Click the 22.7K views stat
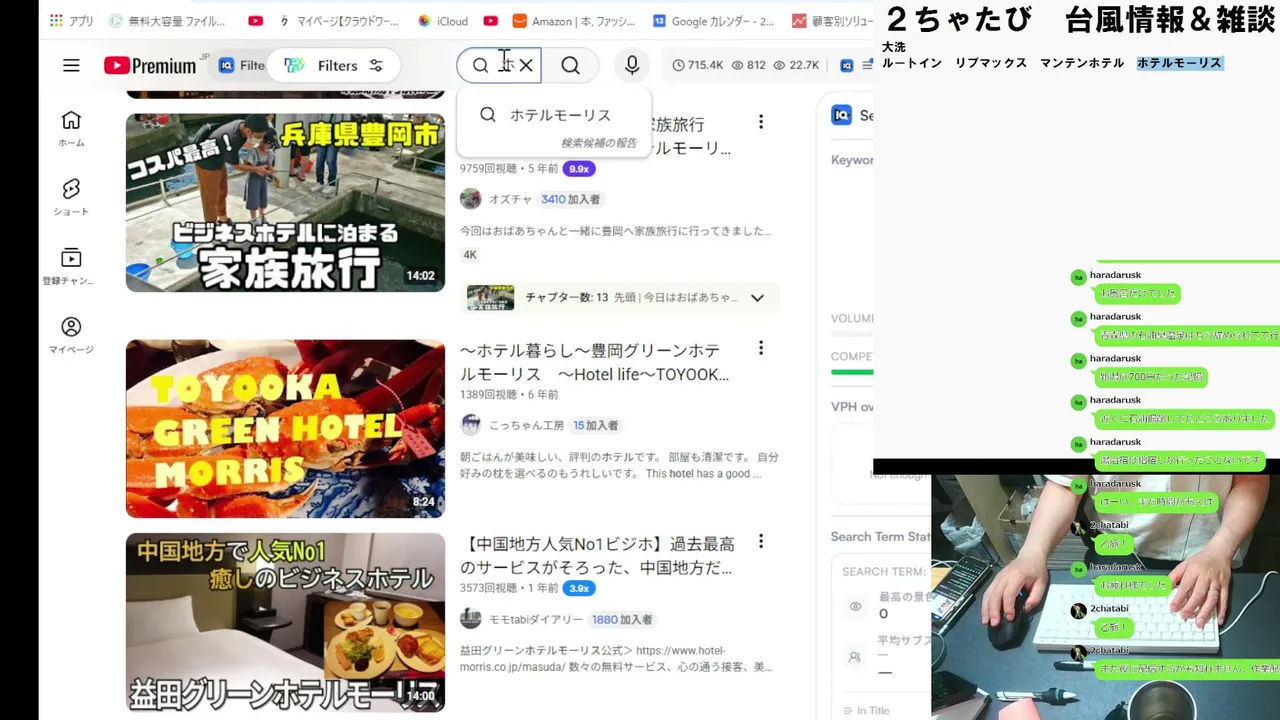This screenshot has height=720, width=1280. point(796,65)
